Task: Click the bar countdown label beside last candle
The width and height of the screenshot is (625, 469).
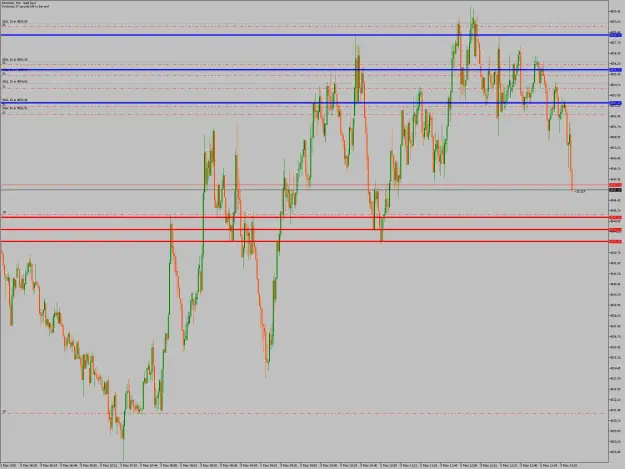Action: click(580, 191)
